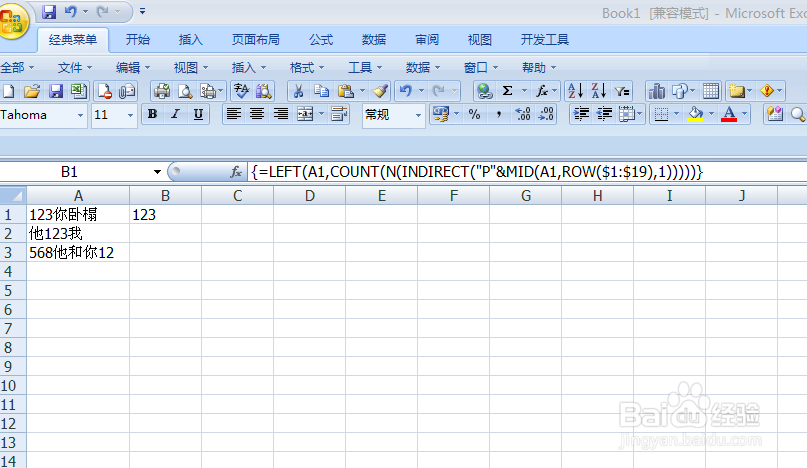Click the red font color A
The width and height of the screenshot is (807, 468).
(x=729, y=114)
